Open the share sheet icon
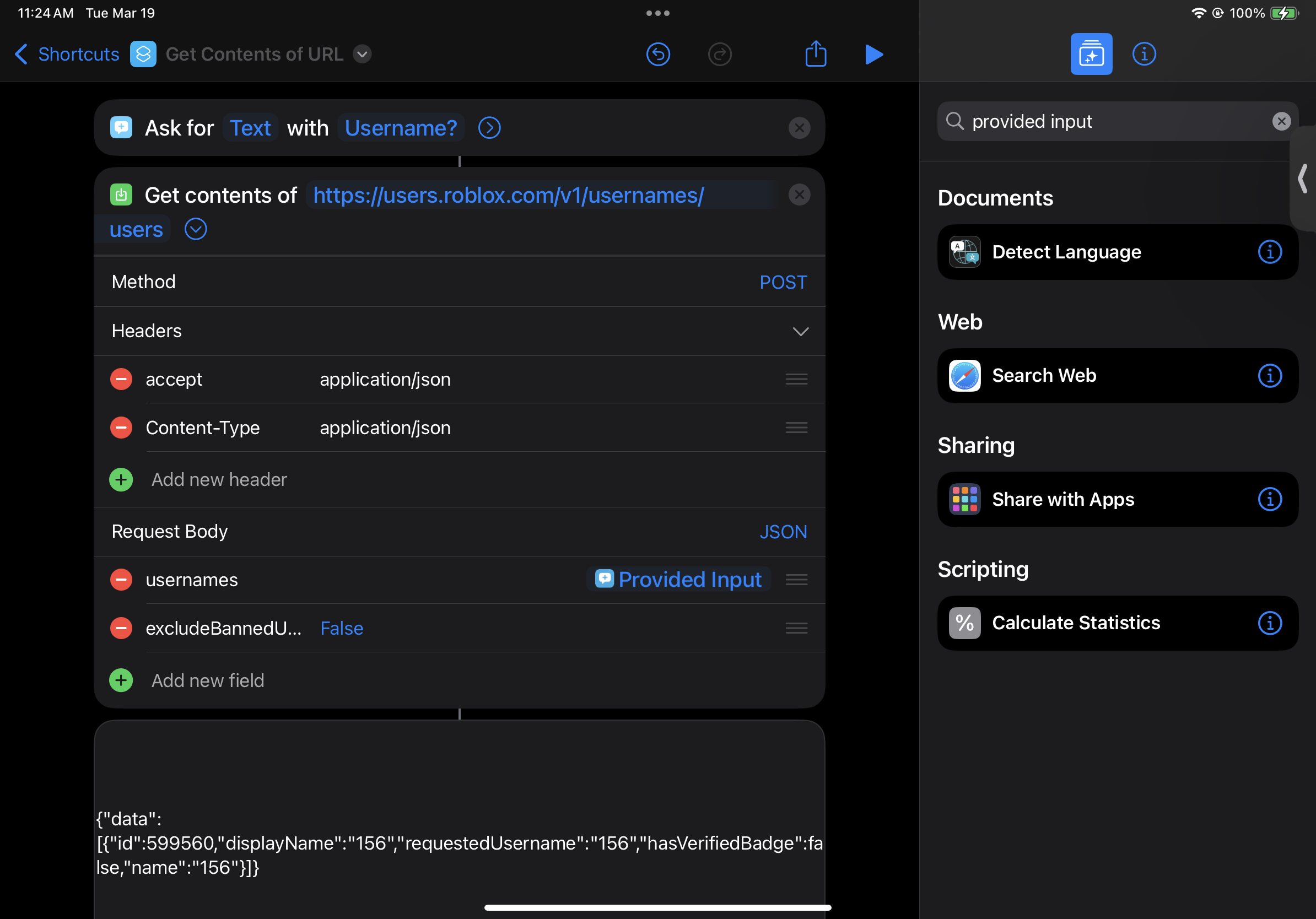This screenshot has height=919, width=1316. [x=816, y=54]
